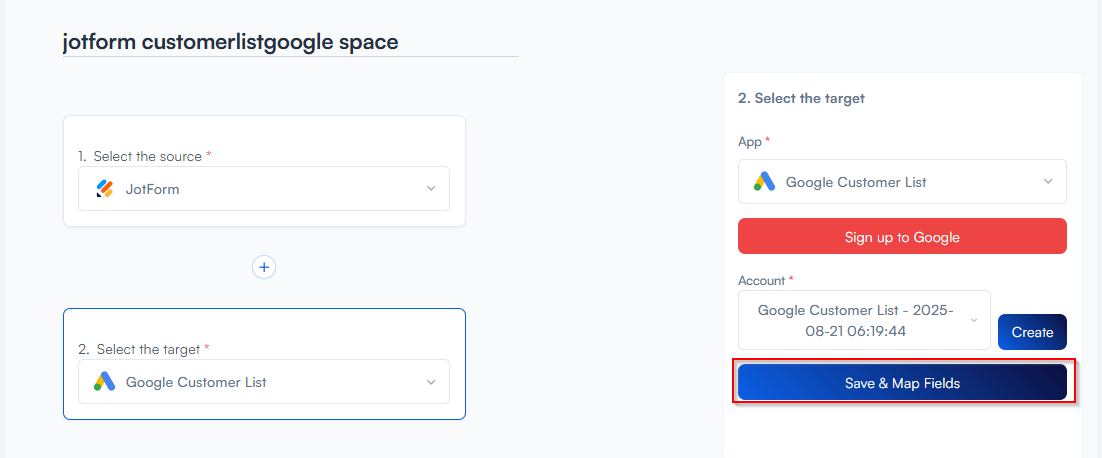Click the Account field label

pos(762,280)
